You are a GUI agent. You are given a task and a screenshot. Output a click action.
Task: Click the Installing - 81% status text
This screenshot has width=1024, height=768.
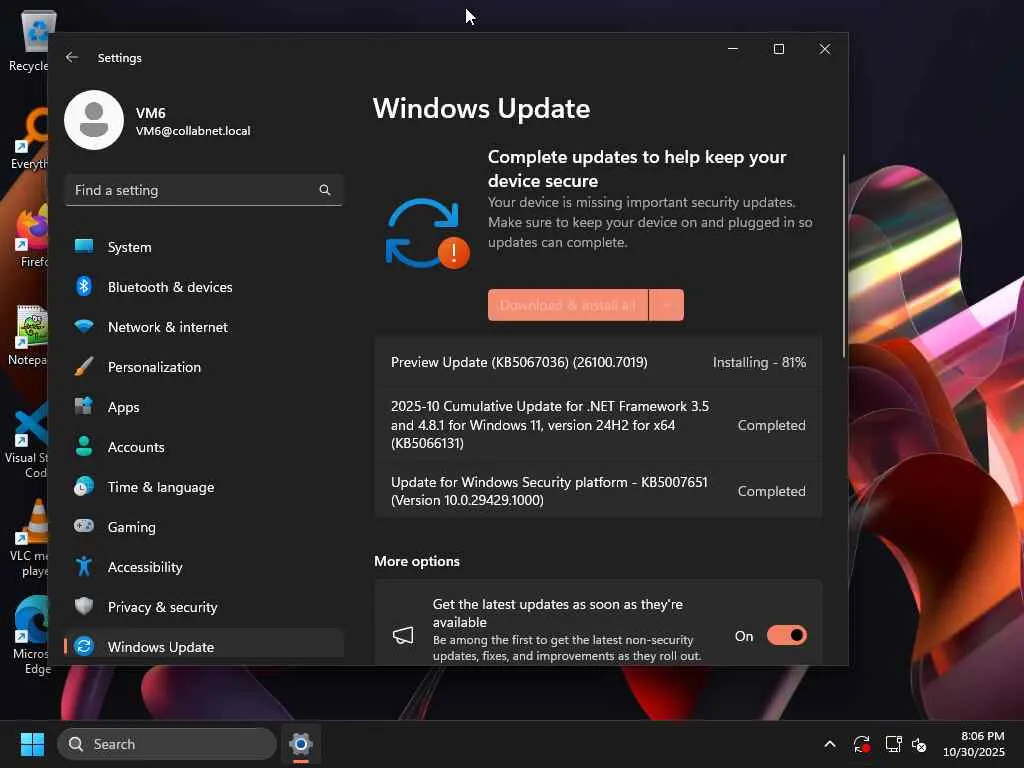click(760, 362)
